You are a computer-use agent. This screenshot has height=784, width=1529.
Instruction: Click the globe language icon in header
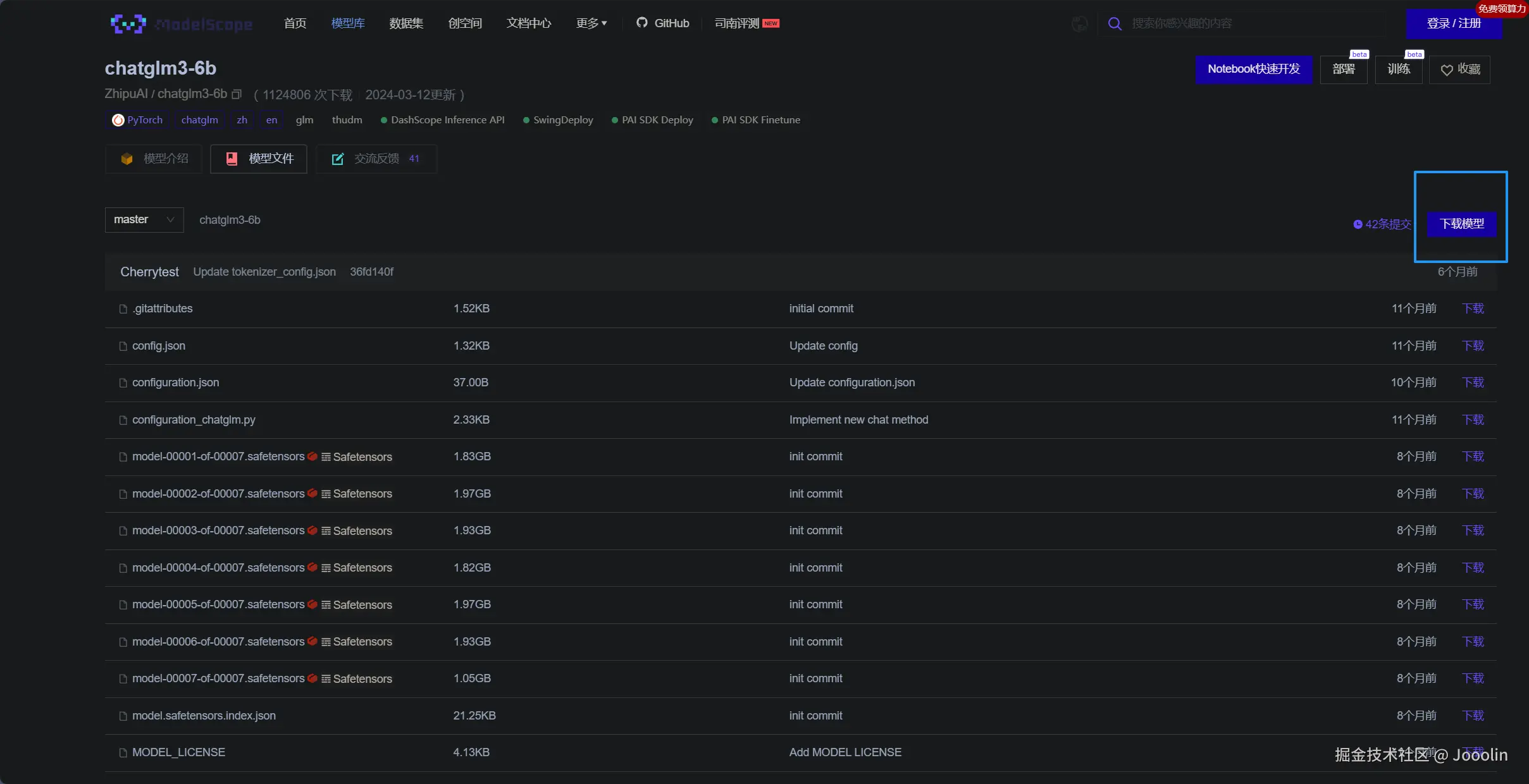click(1080, 24)
